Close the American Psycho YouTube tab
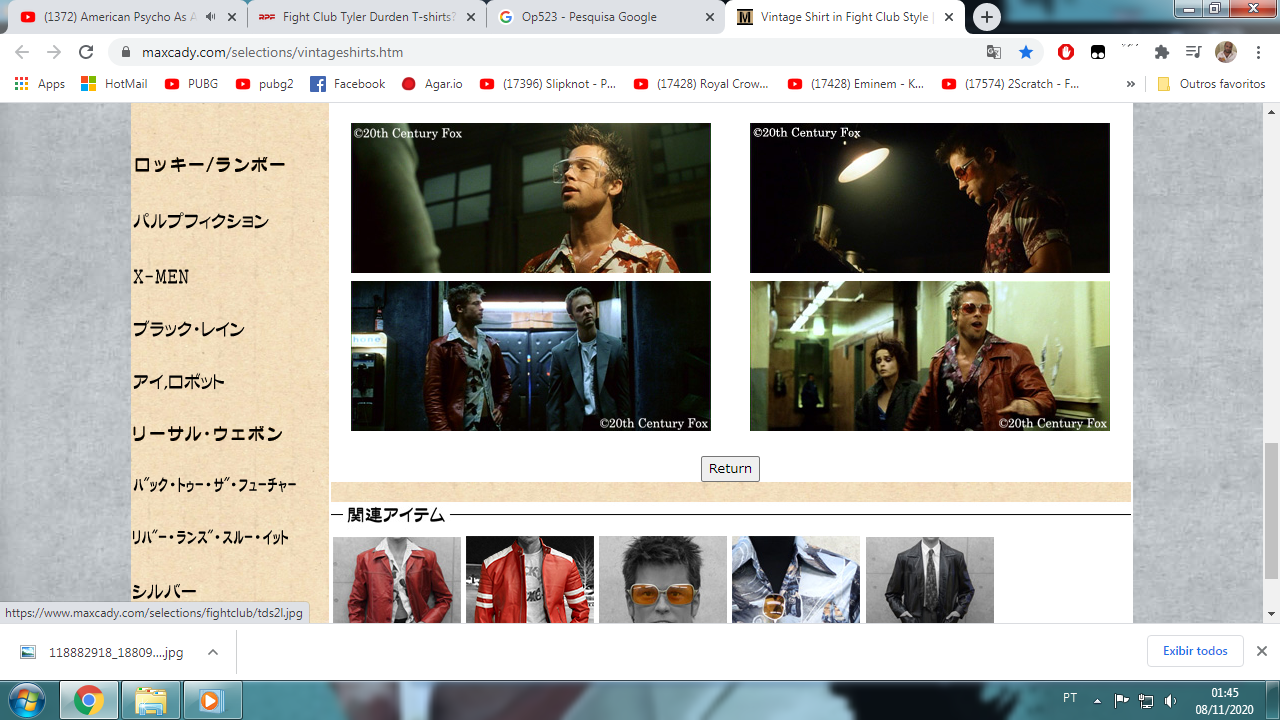Viewport: 1280px width, 720px height. click(x=233, y=17)
